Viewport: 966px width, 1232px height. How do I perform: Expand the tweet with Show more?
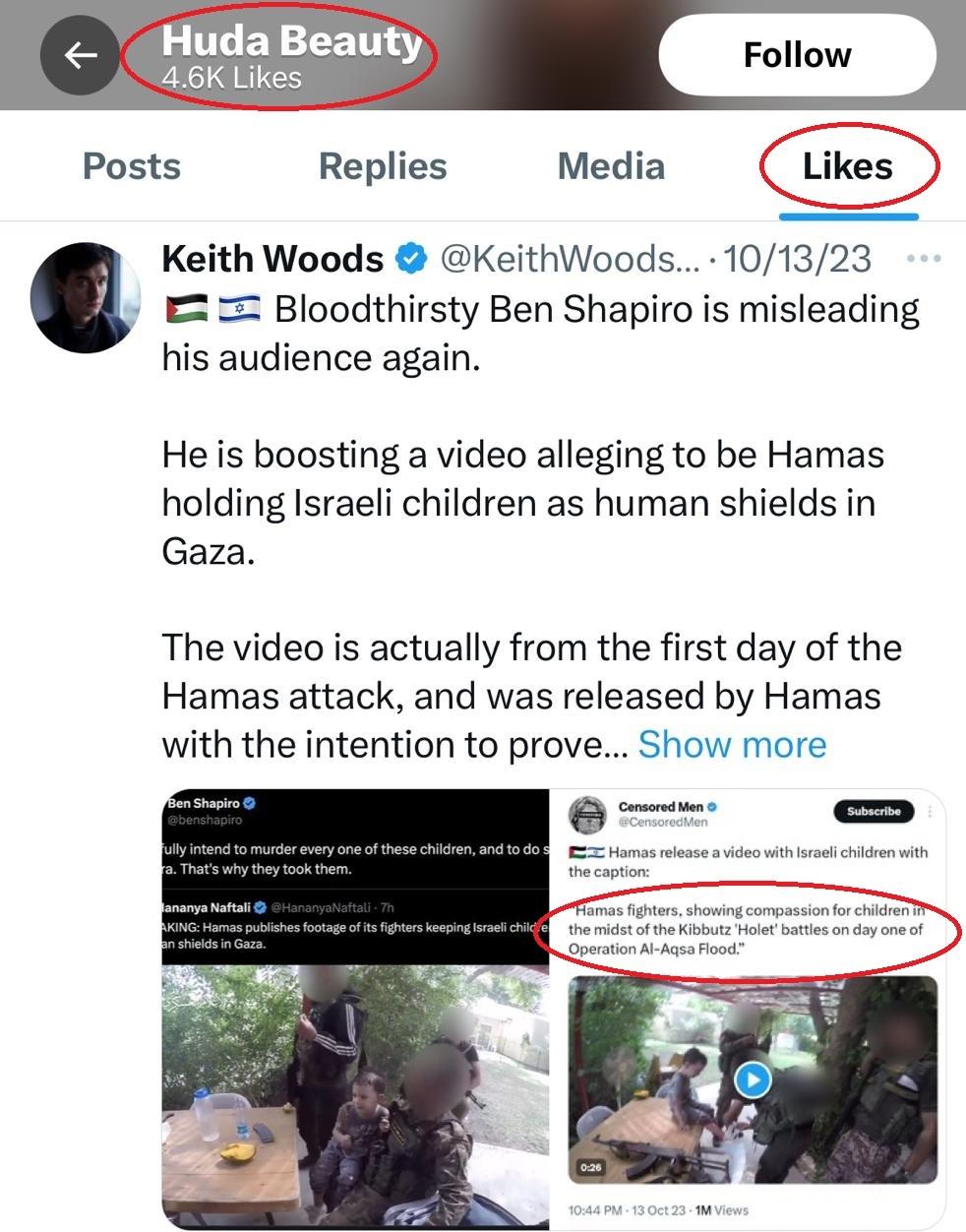pos(732,745)
